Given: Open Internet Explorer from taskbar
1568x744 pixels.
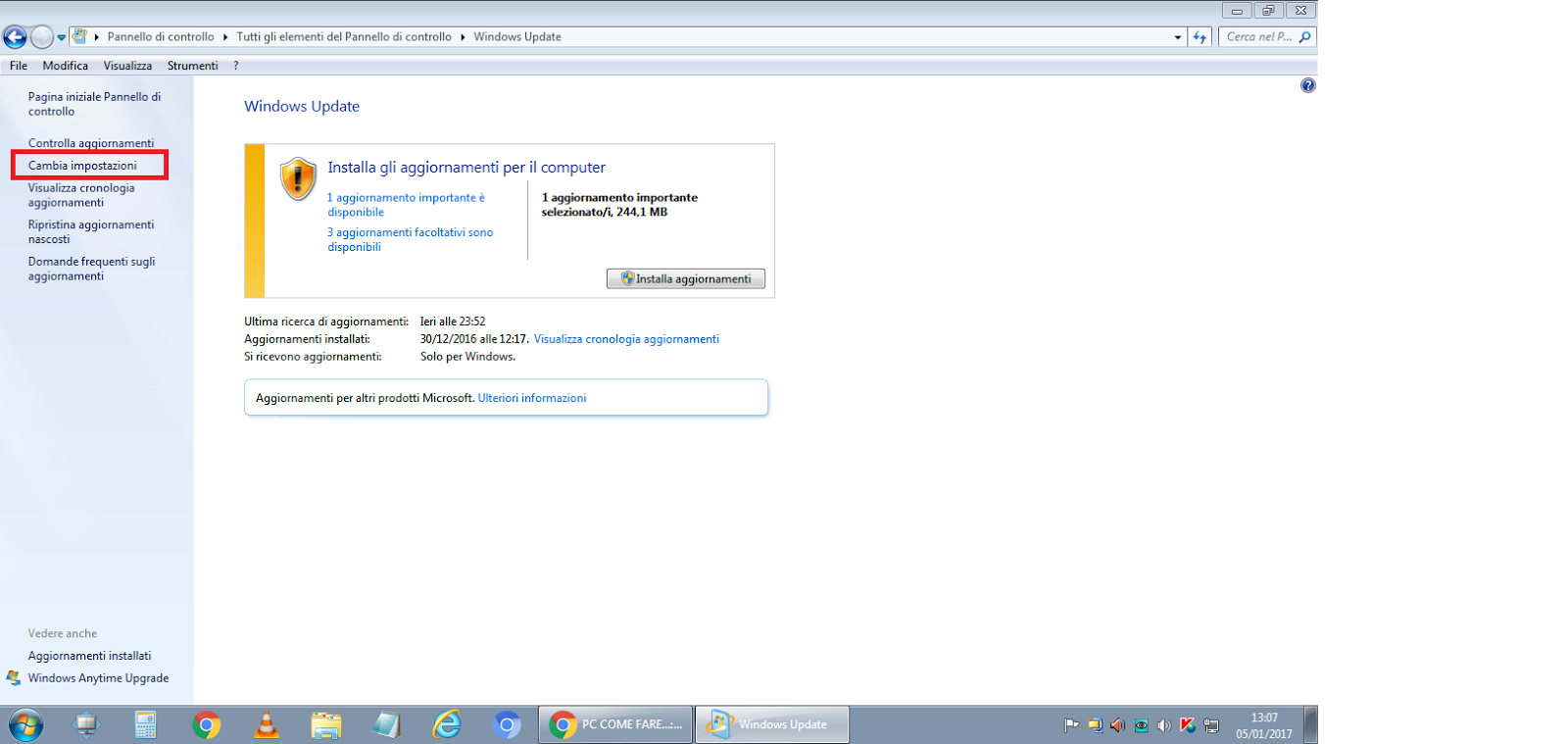Looking at the screenshot, I should pyautogui.click(x=447, y=725).
